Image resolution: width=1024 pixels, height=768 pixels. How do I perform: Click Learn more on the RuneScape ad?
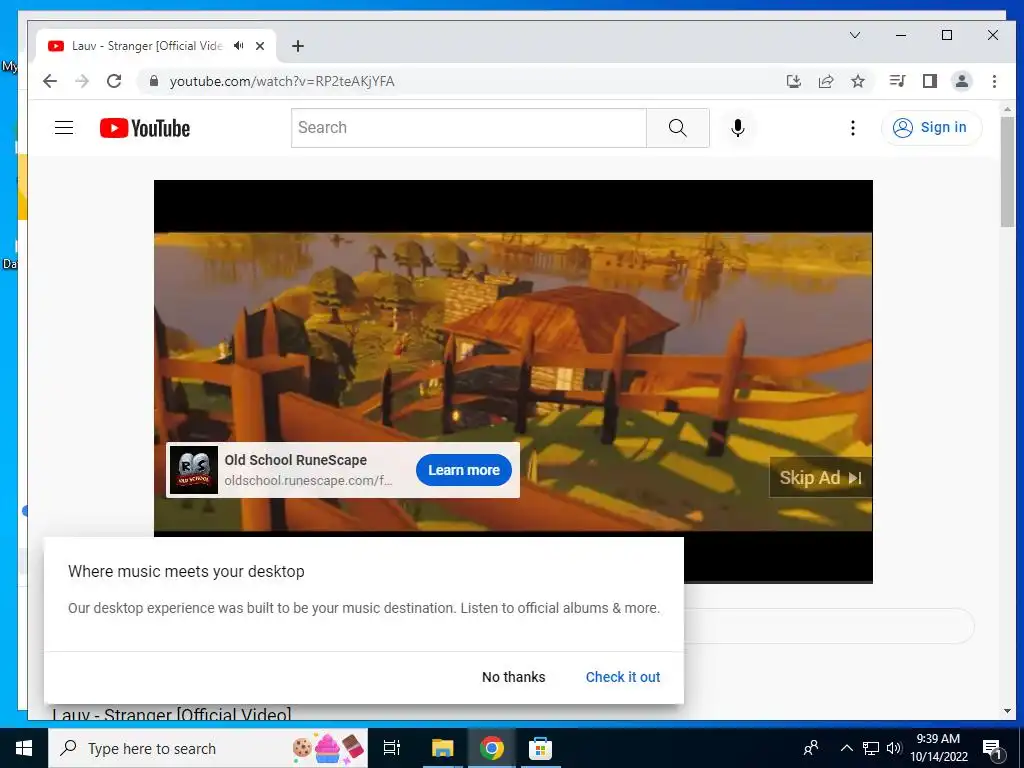(464, 470)
